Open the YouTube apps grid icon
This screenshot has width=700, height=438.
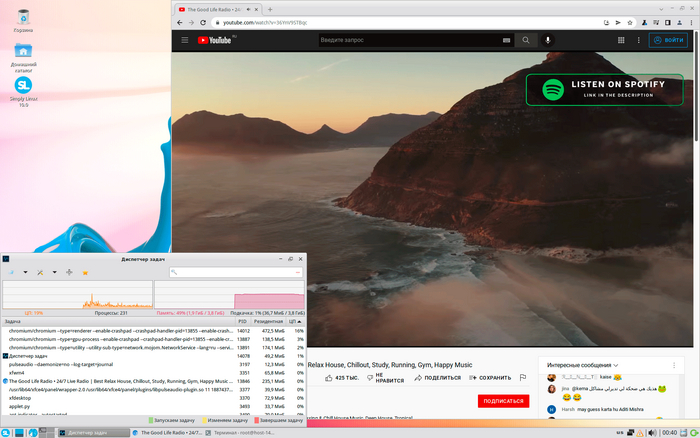tap(622, 40)
